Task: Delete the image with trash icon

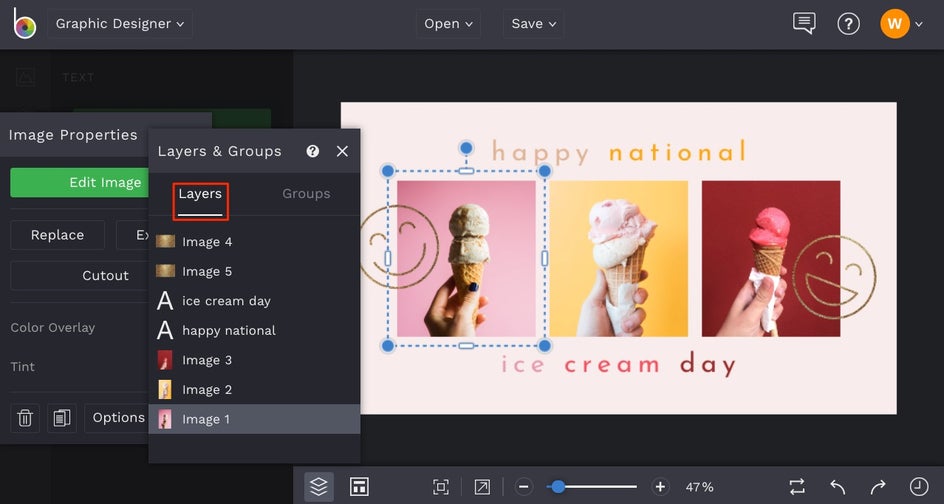Action: click(25, 418)
